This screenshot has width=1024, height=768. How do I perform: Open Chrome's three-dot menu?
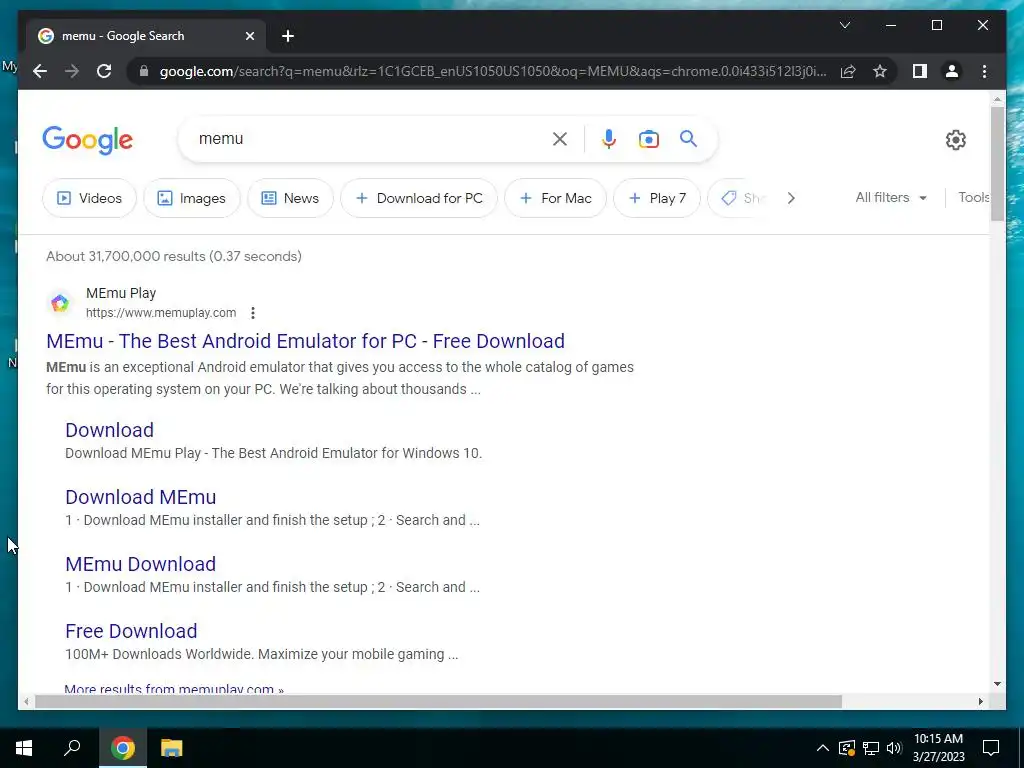coord(984,71)
